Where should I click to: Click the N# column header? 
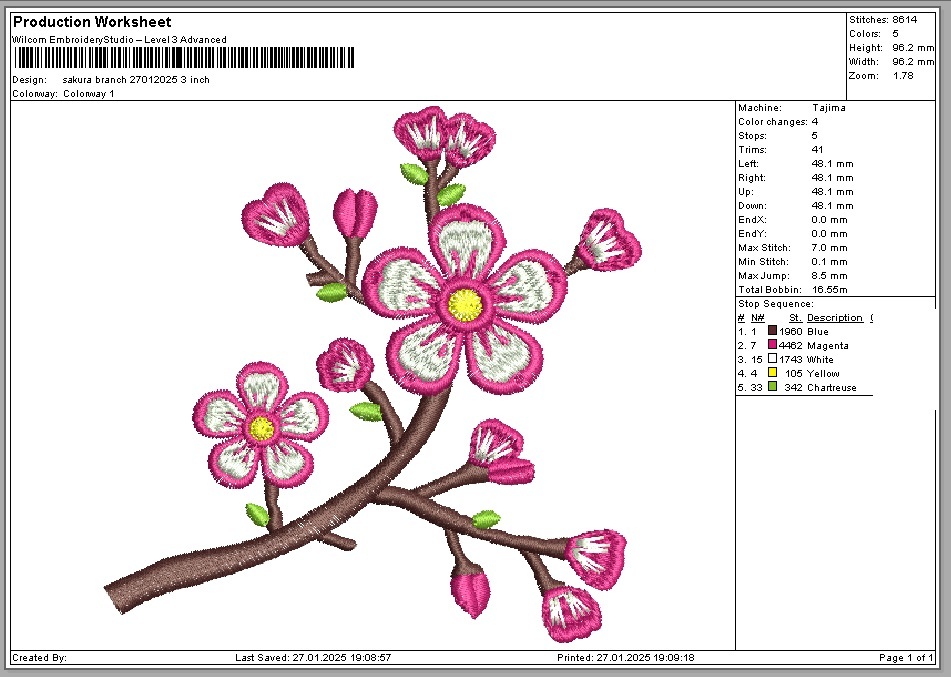coord(757,318)
